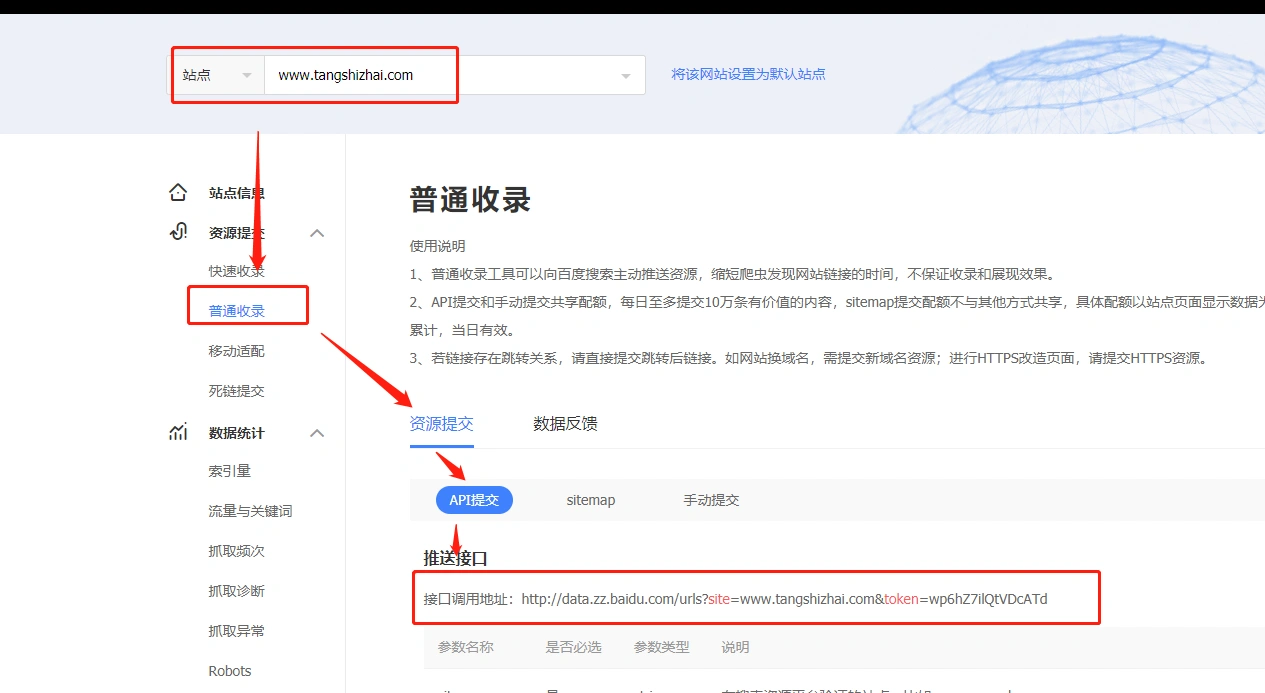Collapse the 数据统计 section chevron
Screen dimensions: 1265x693
click(x=317, y=433)
